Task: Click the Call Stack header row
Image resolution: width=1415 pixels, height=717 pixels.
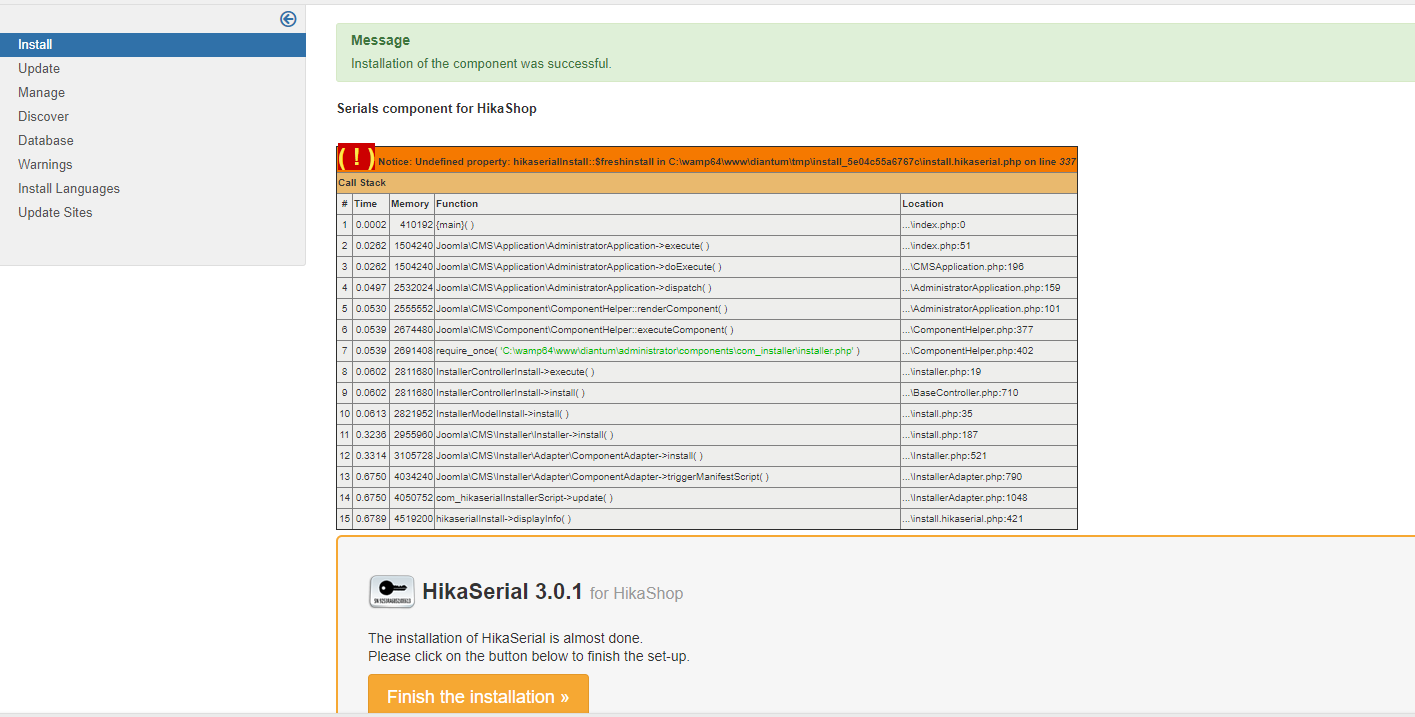Action: [707, 183]
